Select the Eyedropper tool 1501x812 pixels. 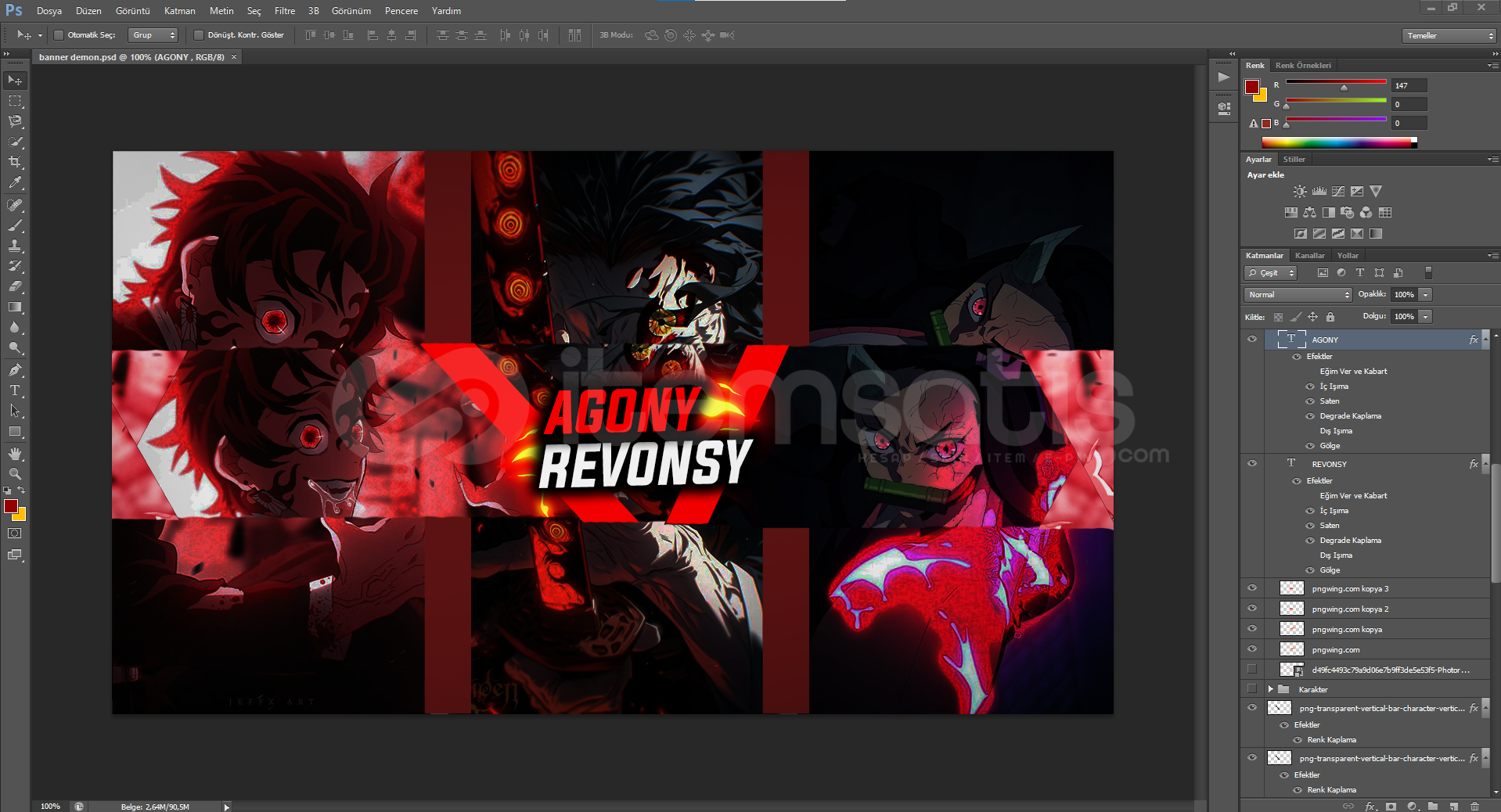(15, 183)
